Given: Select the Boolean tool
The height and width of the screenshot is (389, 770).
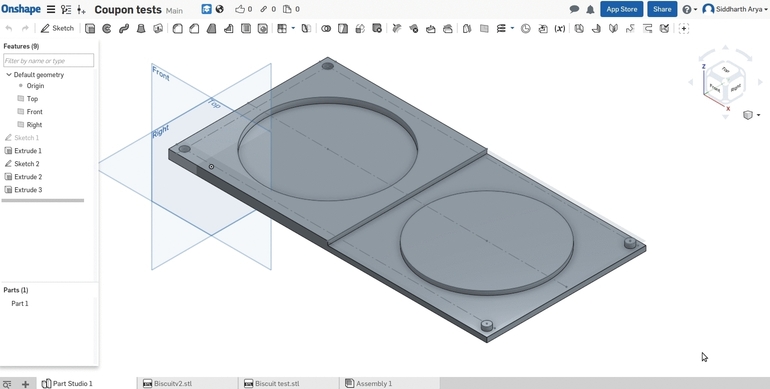Looking at the screenshot, I should (326, 28).
